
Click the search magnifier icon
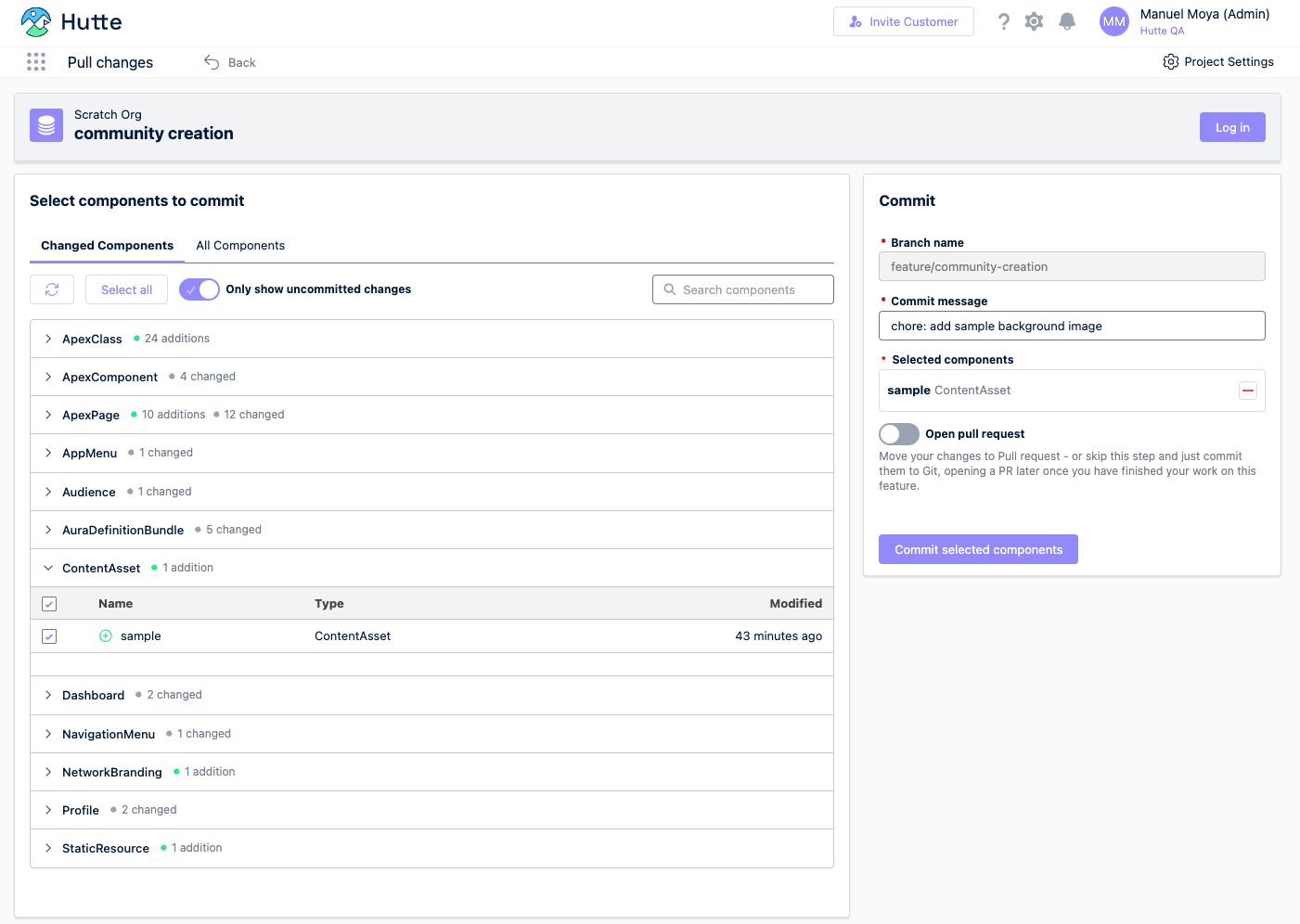[670, 289]
